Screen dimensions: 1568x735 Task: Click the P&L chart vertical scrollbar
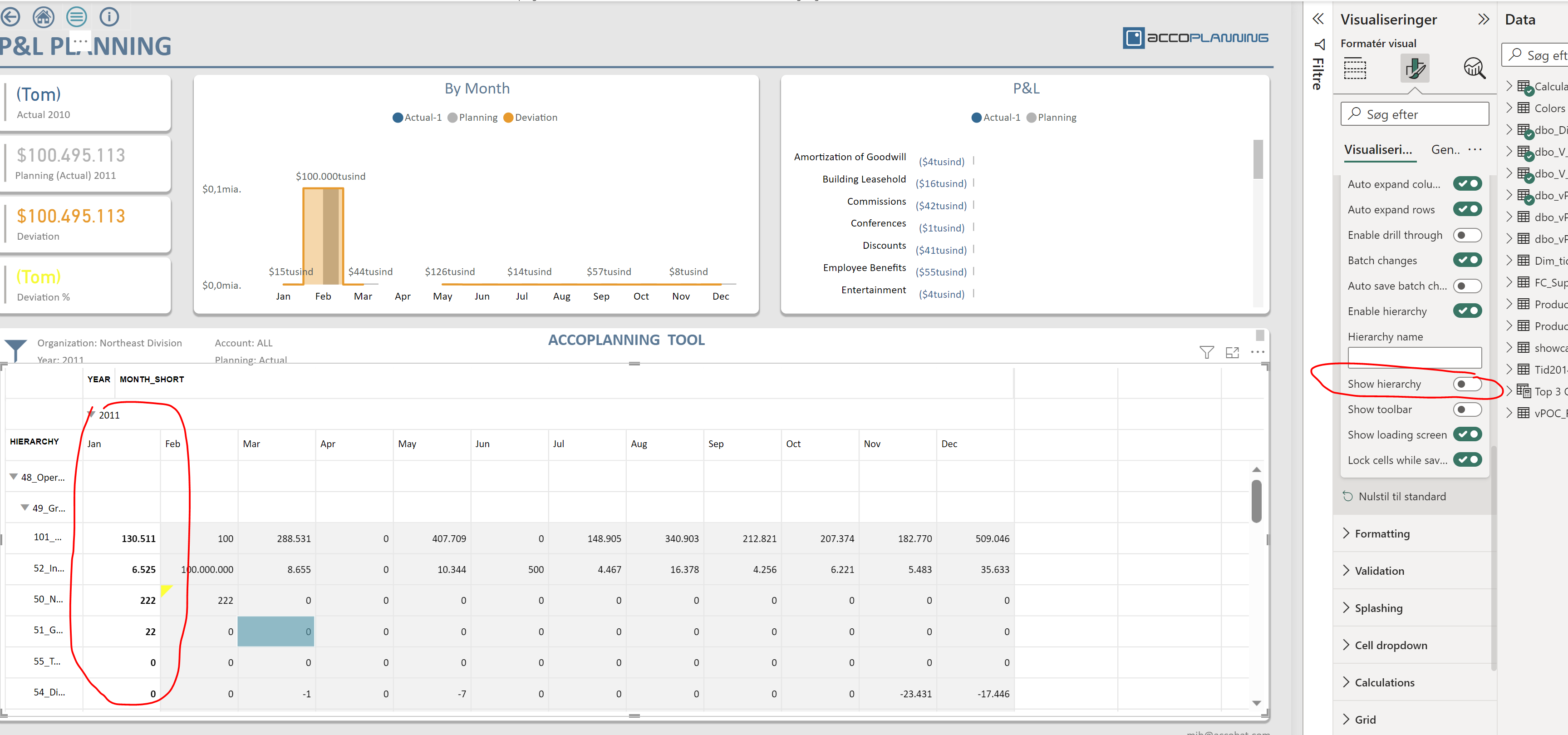coord(1258,159)
